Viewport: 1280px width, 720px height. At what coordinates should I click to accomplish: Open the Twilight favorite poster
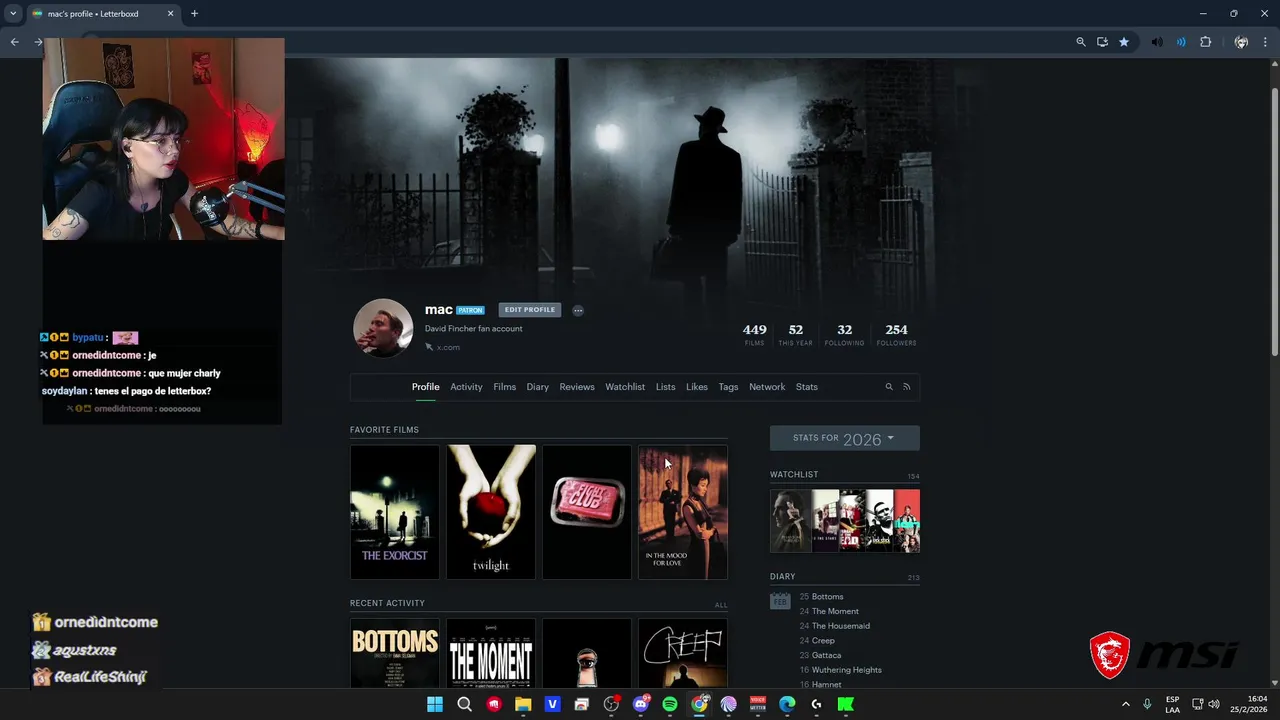click(x=491, y=512)
